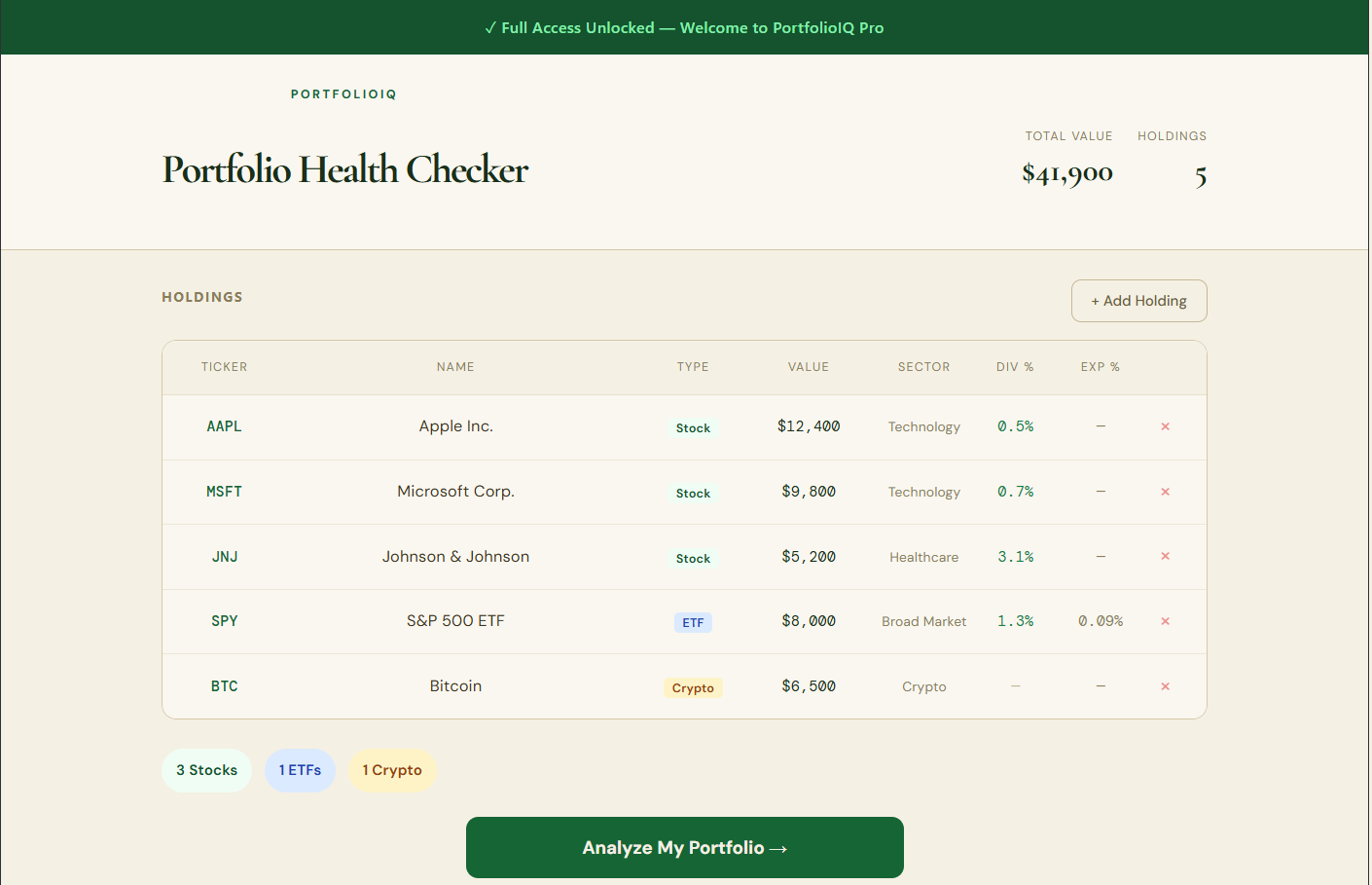The height and width of the screenshot is (885, 1372).
Task: Click the $8,000 value for SPY
Action: [809, 621]
